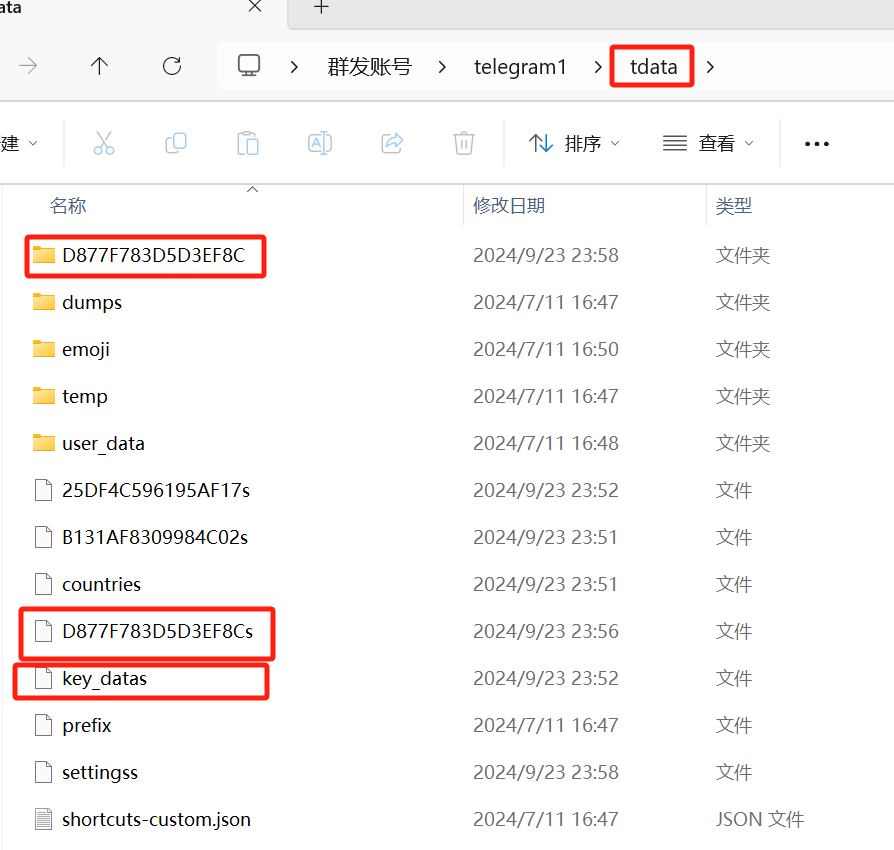Expand the chevron after tdata in path
Screen dimensions: 894x850
(x=710, y=67)
